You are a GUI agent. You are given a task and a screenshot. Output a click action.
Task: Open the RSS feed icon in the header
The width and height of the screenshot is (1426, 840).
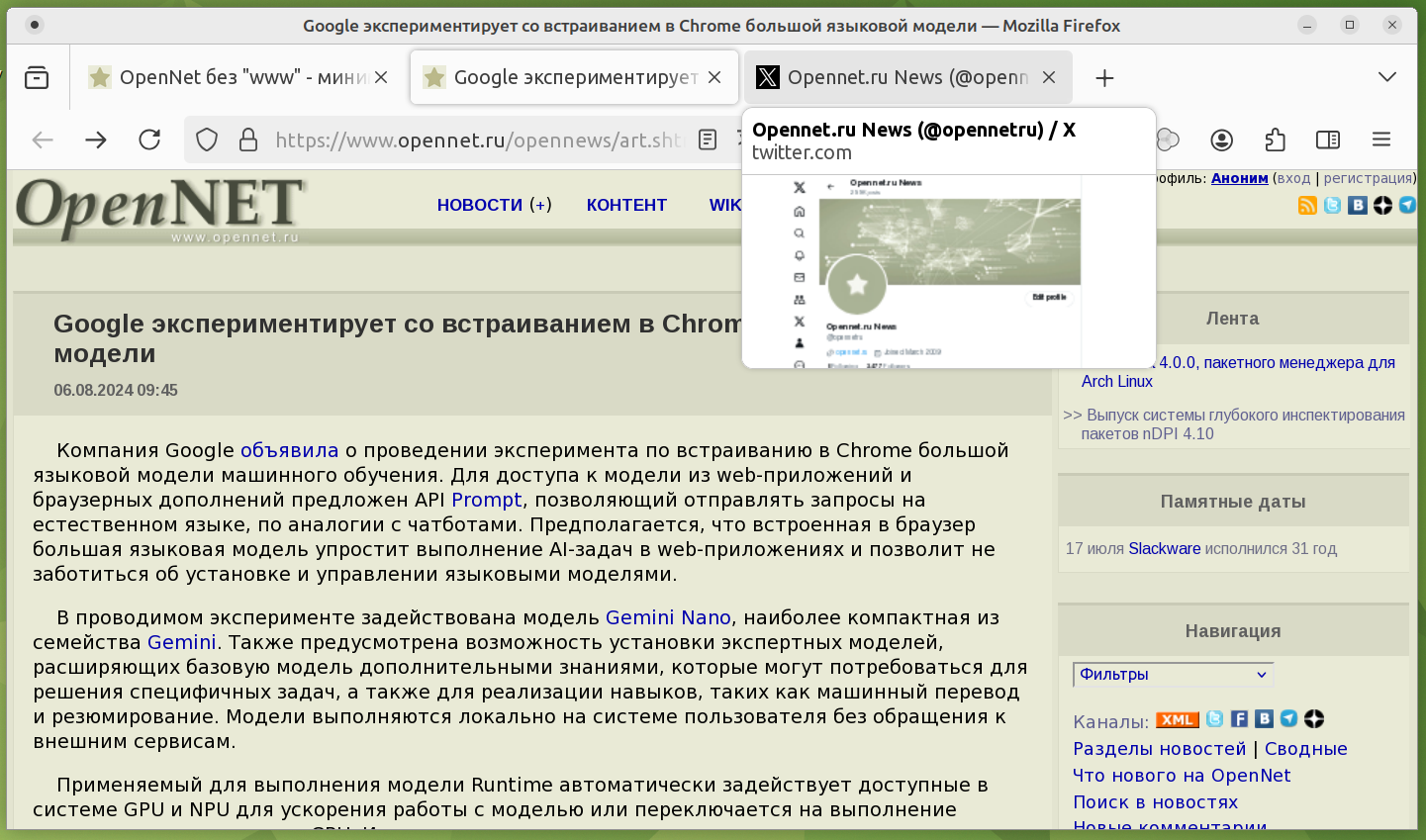(1307, 205)
